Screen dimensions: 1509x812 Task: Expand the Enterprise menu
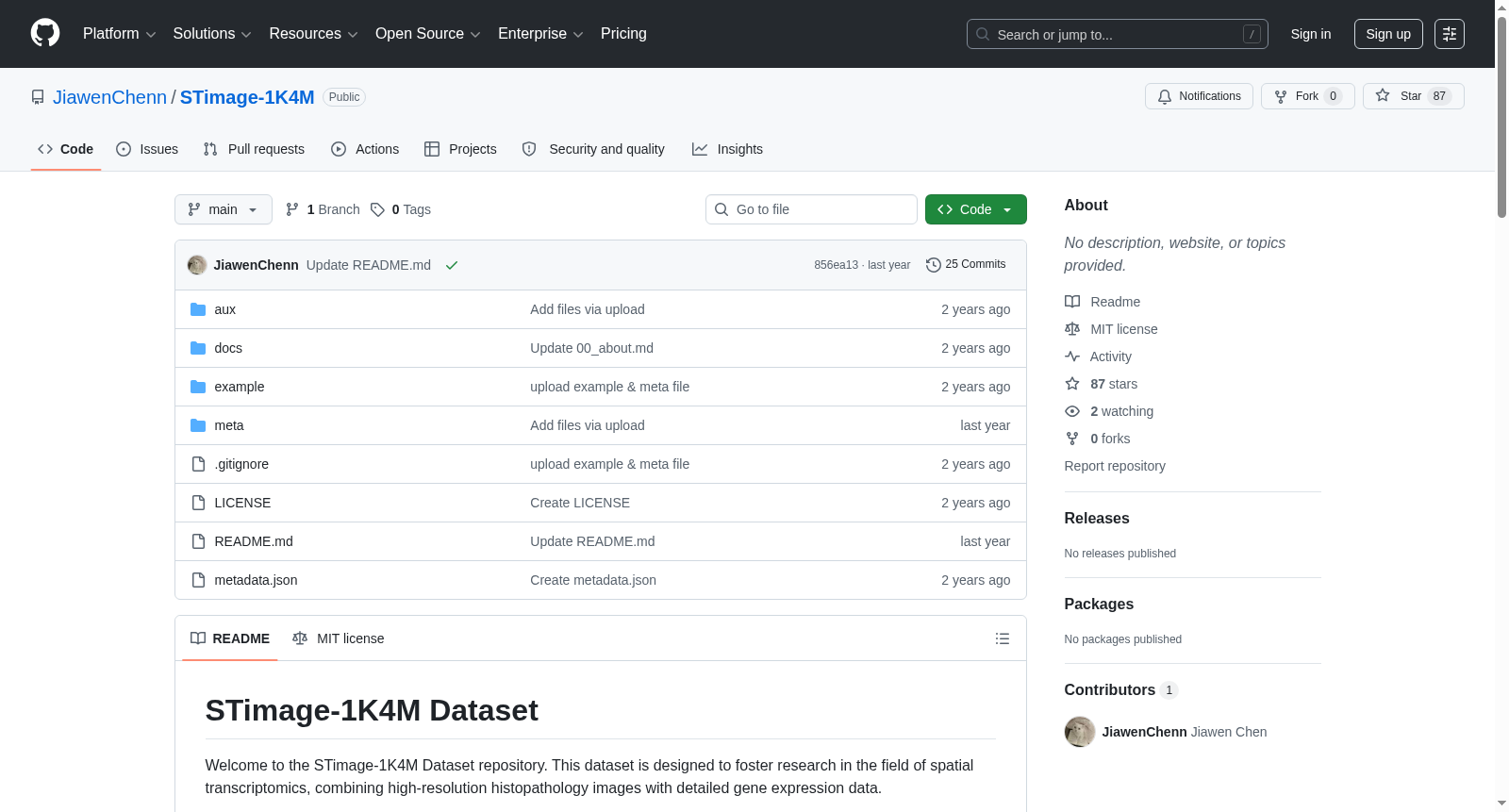click(x=540, y=34)
